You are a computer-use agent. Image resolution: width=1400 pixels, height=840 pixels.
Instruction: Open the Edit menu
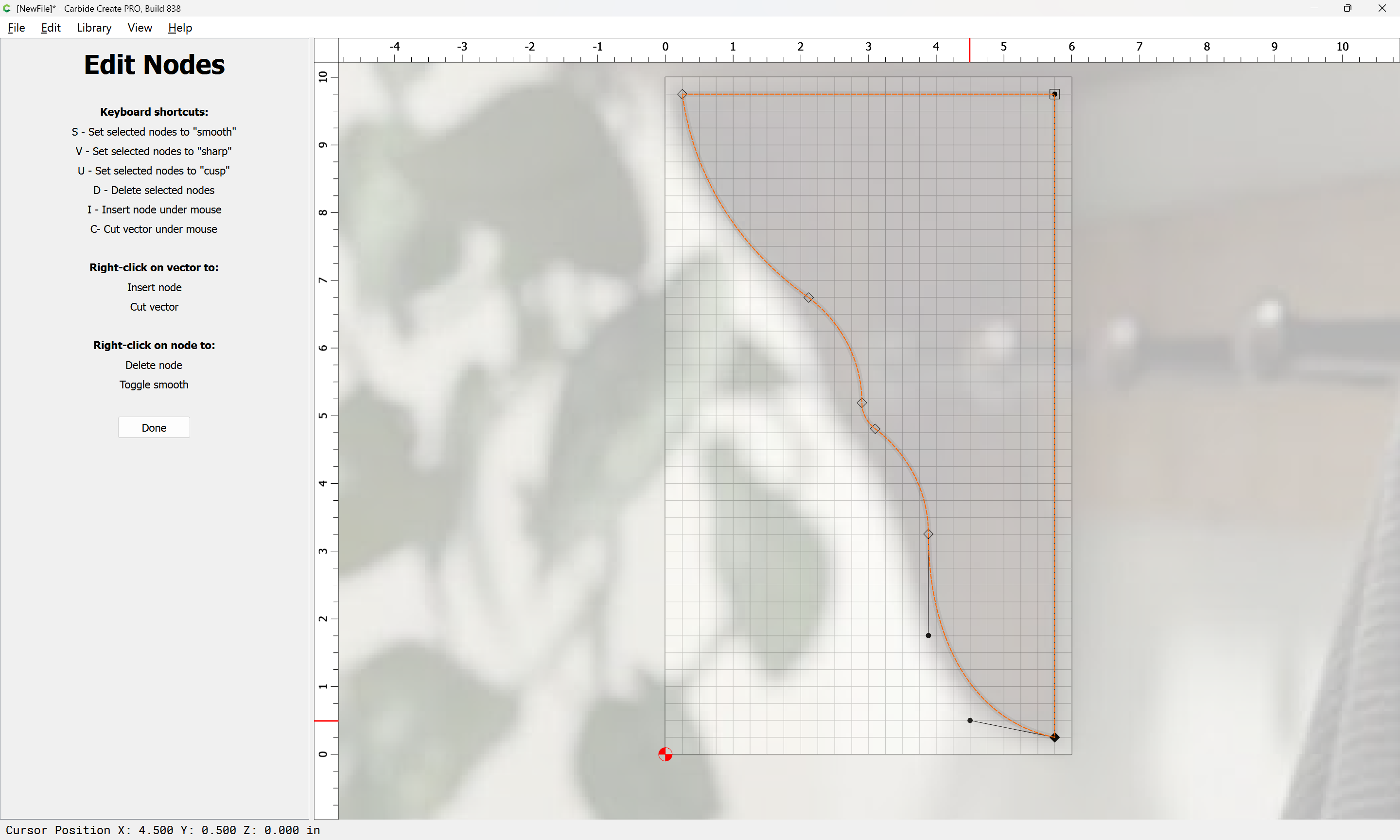tap(51, 28)
